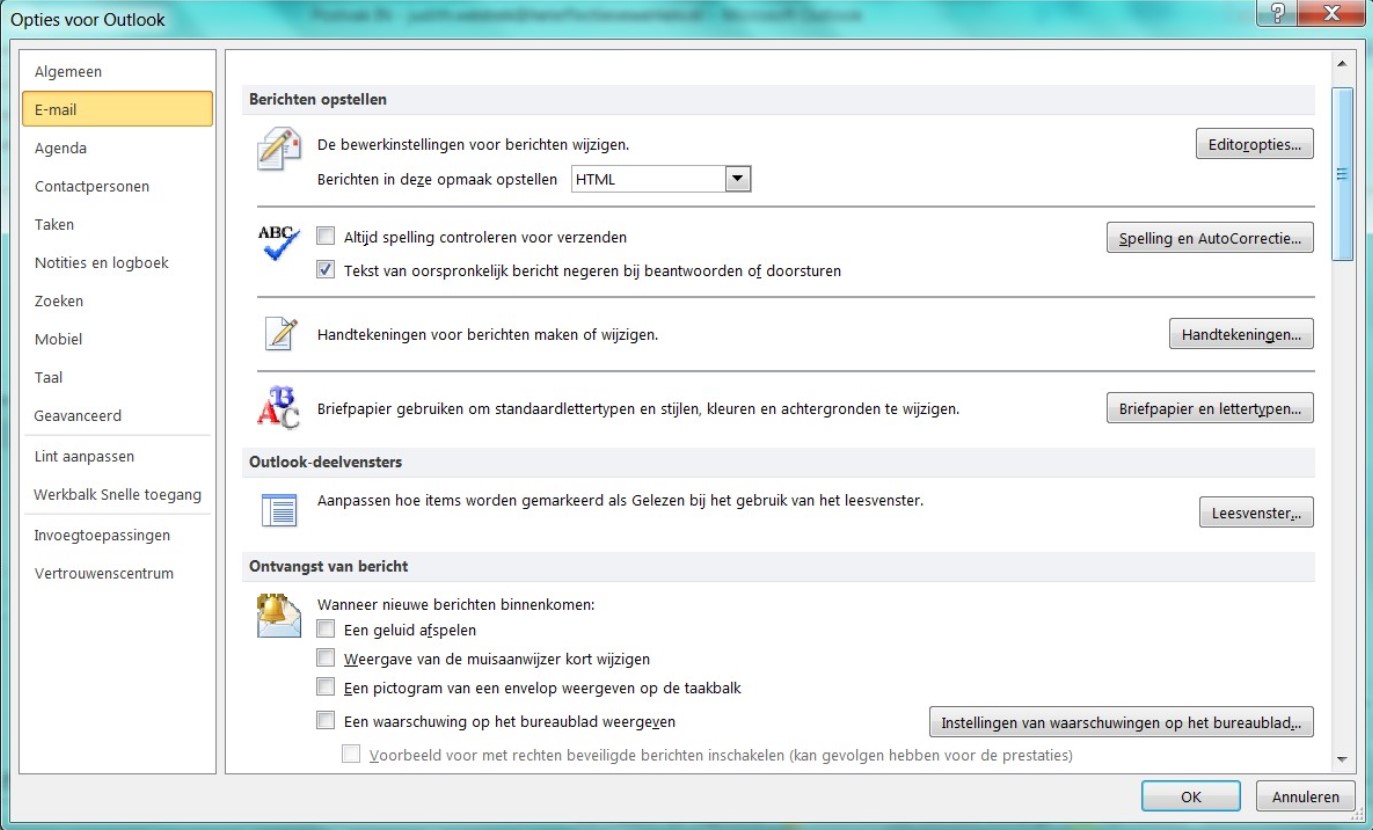
Task: Go to Contactpersonen options
Action: point(118,186)
